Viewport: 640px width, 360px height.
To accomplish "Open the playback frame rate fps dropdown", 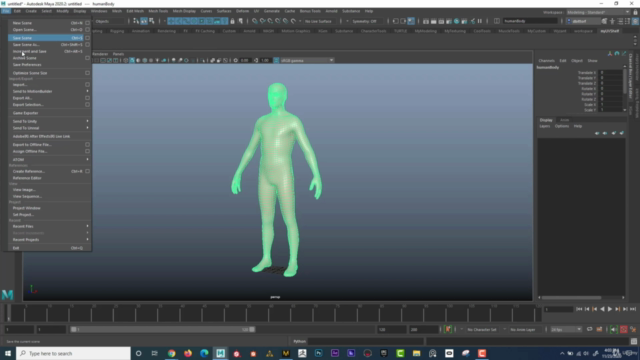I will pos(566,329).
